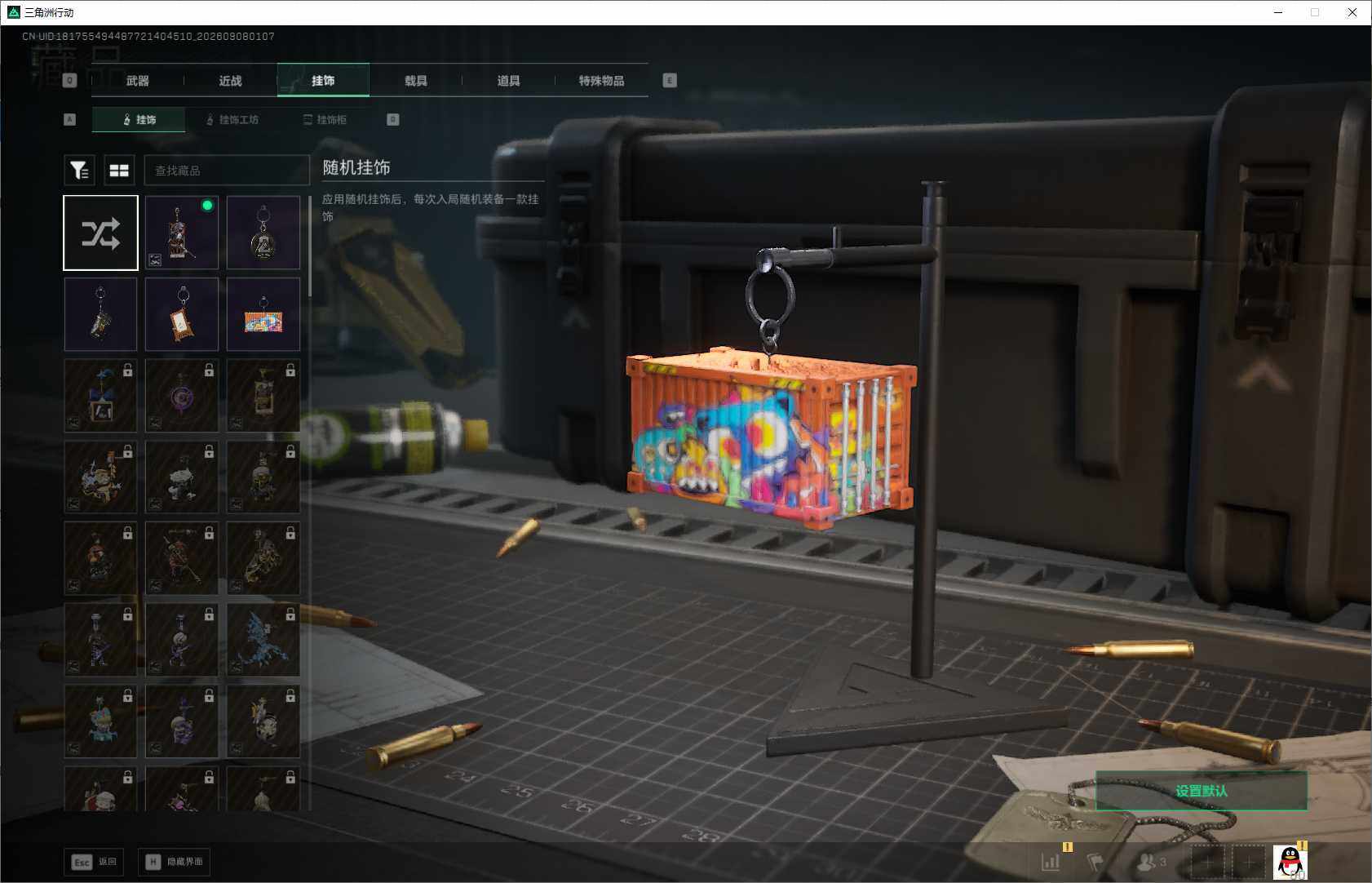Click the QQ penguin avatar

tap(1290, 862)
